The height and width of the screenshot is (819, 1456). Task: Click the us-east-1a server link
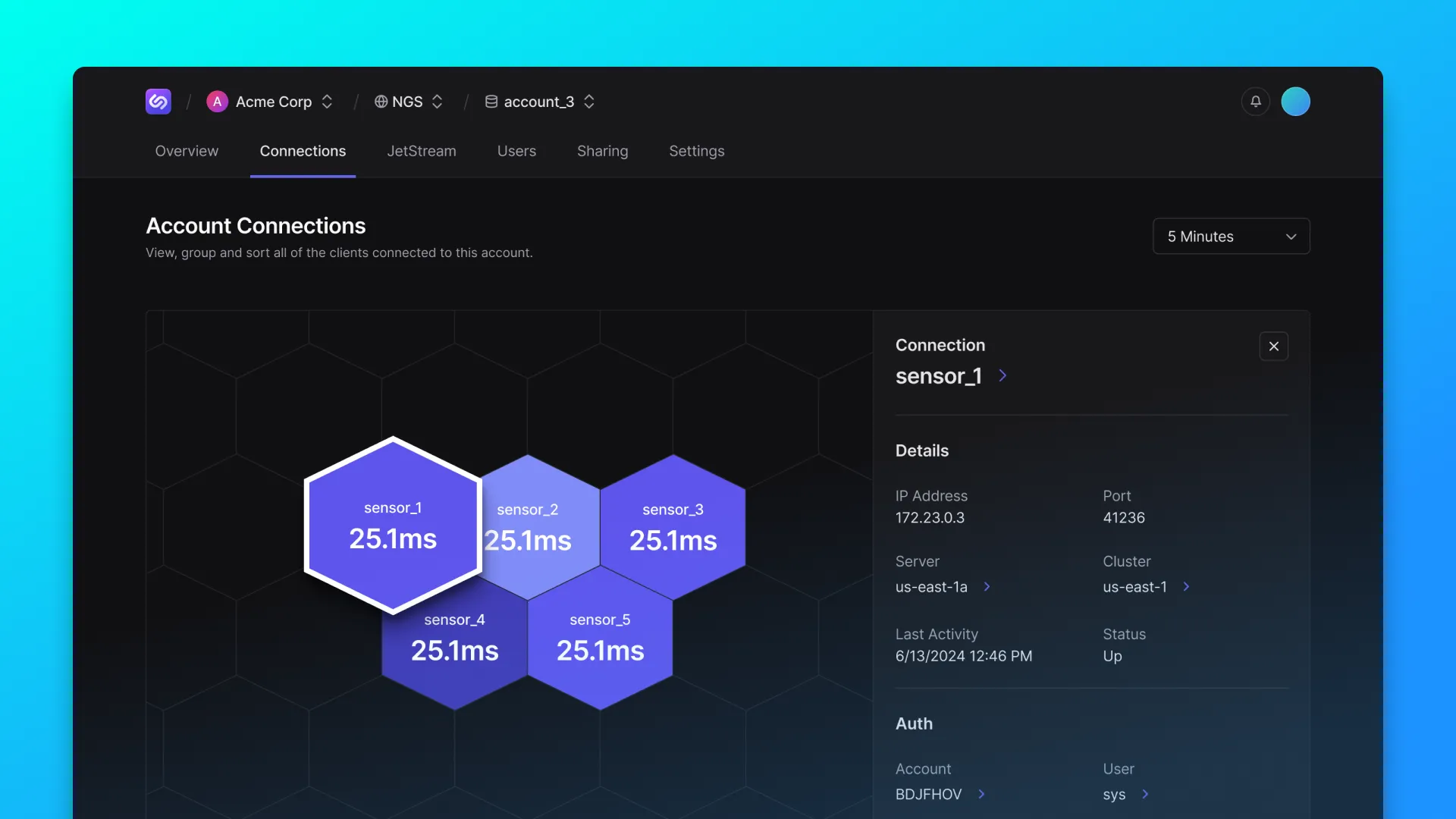(x=931, y=587)
